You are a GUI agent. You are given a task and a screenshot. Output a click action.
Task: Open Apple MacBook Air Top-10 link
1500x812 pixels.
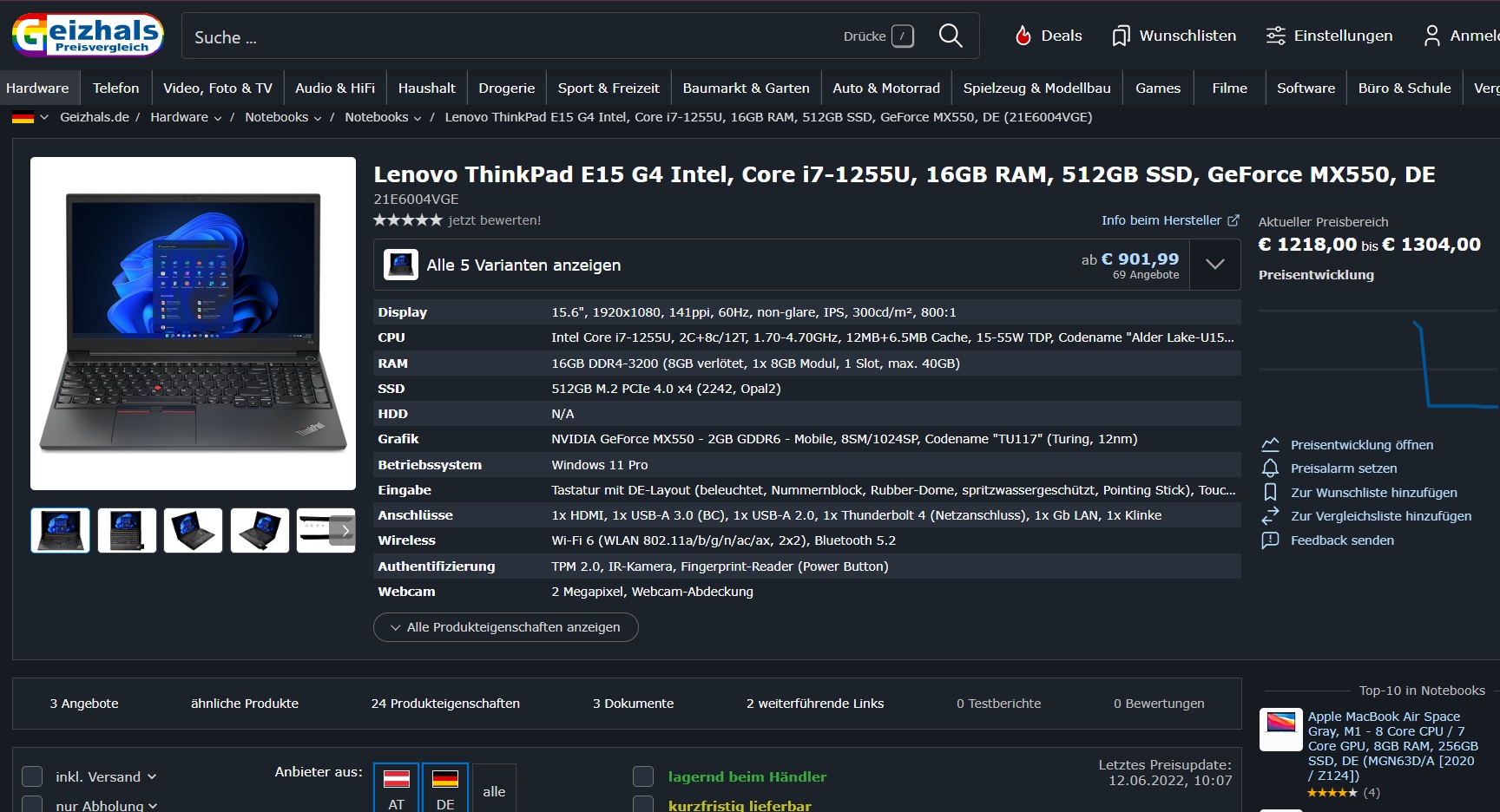[x=1393, y=746]
